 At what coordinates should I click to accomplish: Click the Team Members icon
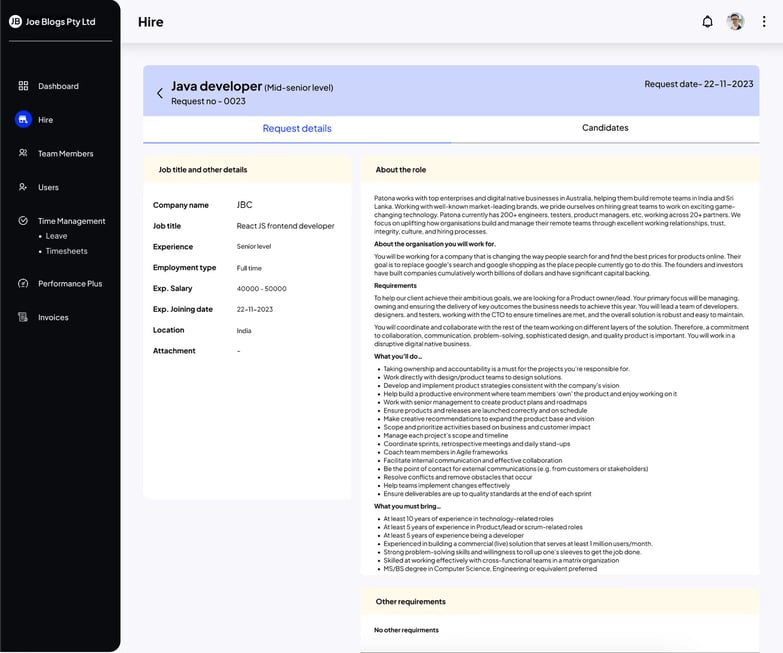click(x=23, y=154)
